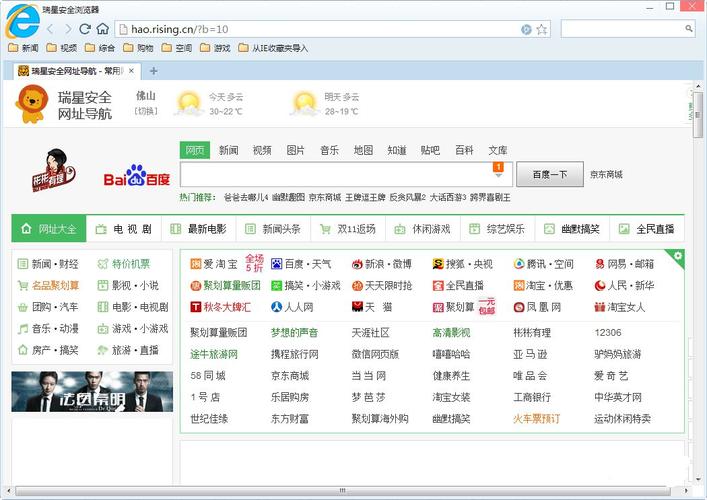Click the Baidu logo
Screen dimensions: 707x500
[x=137, y=175]
